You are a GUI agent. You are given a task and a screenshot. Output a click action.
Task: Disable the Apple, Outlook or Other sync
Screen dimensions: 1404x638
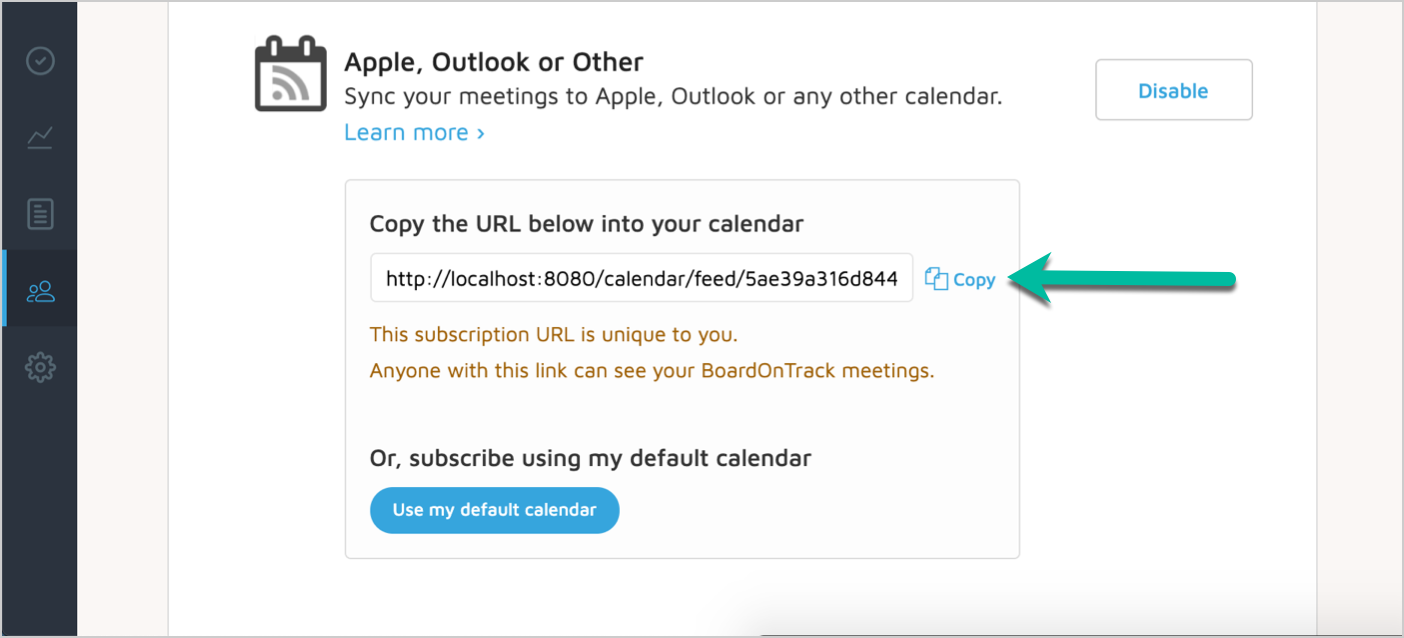coord(1173,91)
